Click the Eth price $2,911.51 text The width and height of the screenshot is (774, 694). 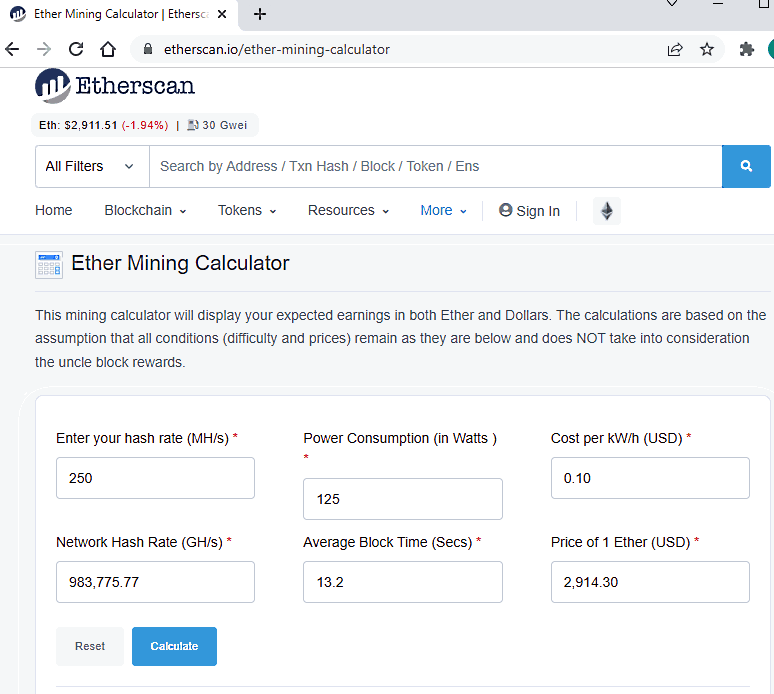(x=78, y=125)
